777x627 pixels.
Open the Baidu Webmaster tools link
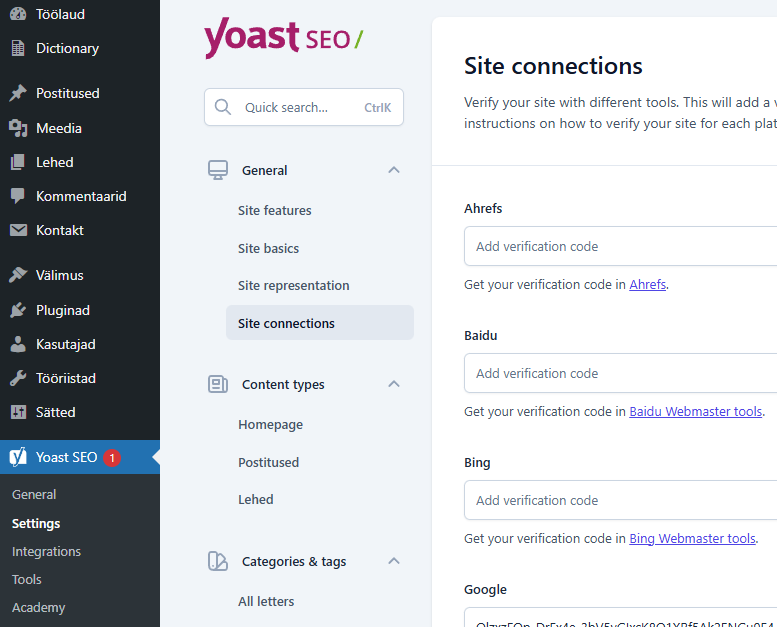click(x=695, y=411)
